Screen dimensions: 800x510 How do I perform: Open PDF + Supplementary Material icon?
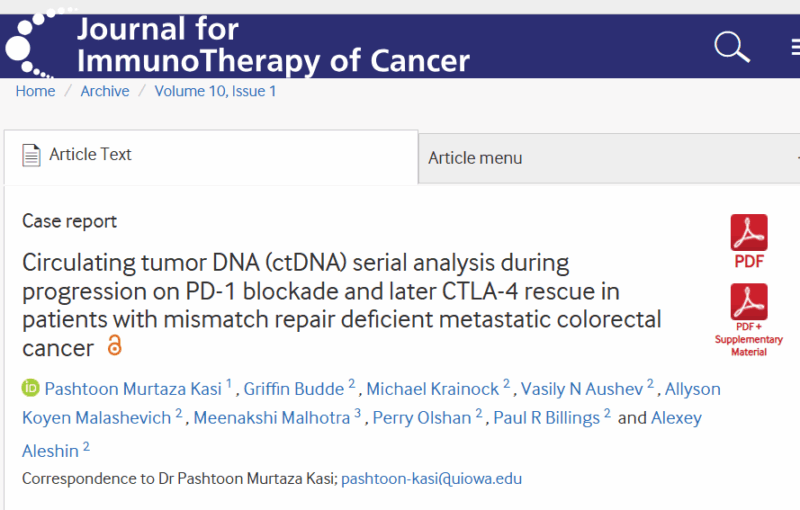tap(748, 320)
